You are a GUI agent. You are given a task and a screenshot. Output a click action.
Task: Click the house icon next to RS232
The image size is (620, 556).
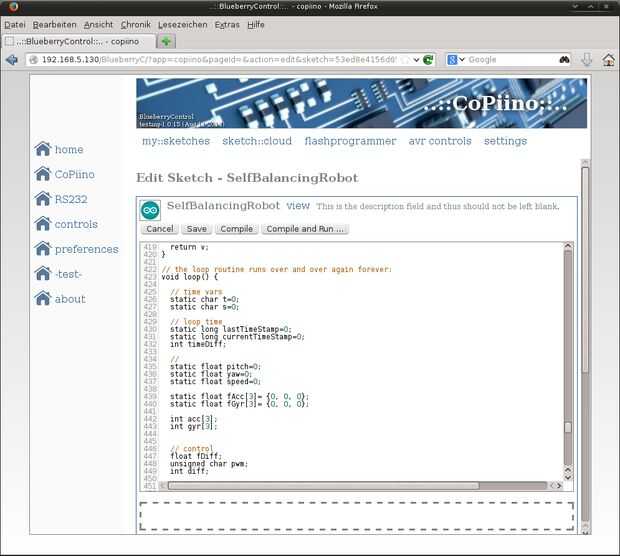(43, 199)
